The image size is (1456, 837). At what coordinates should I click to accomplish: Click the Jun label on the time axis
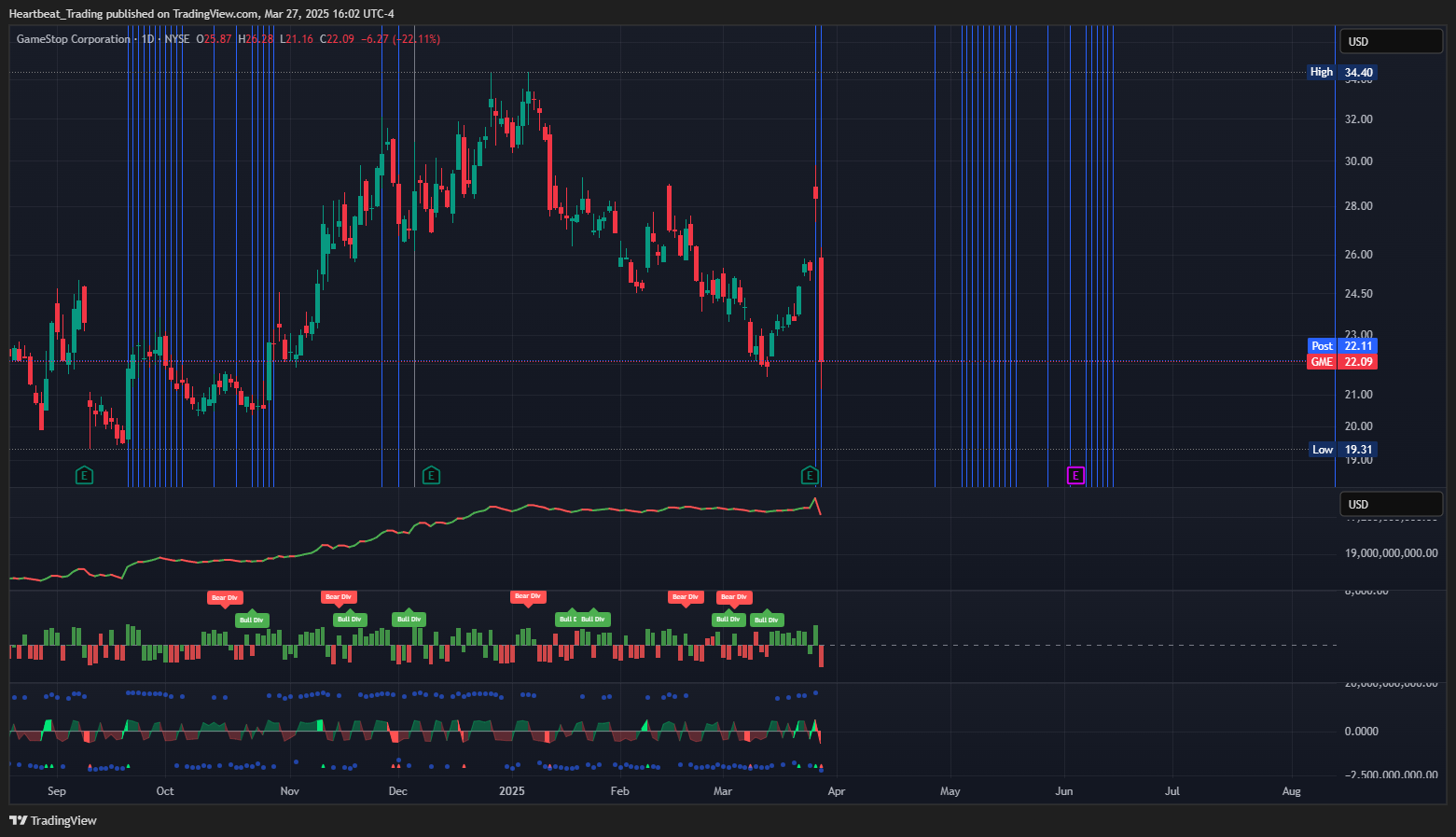tap(1064, 791)
